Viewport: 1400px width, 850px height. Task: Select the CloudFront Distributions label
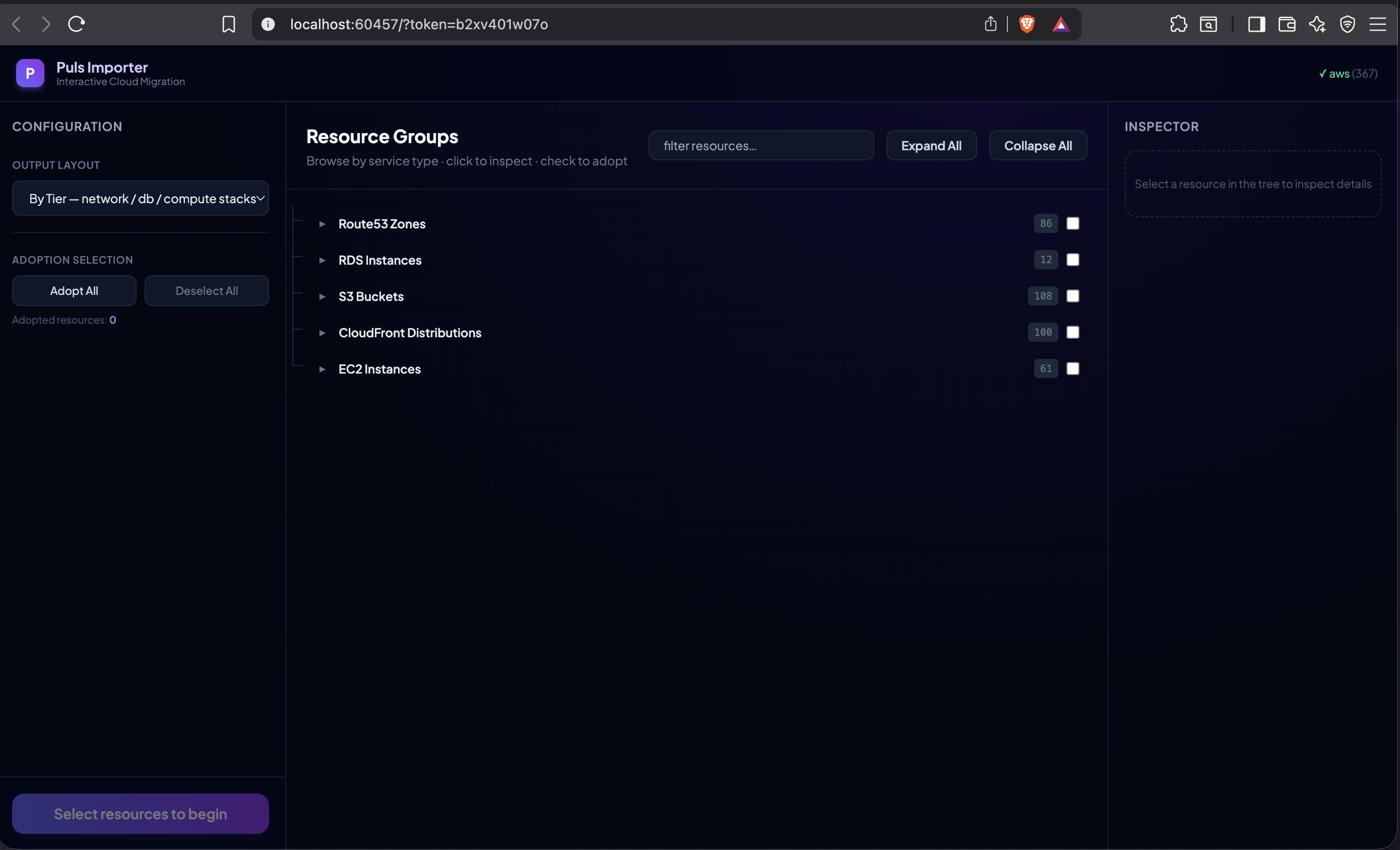[410, 333]
